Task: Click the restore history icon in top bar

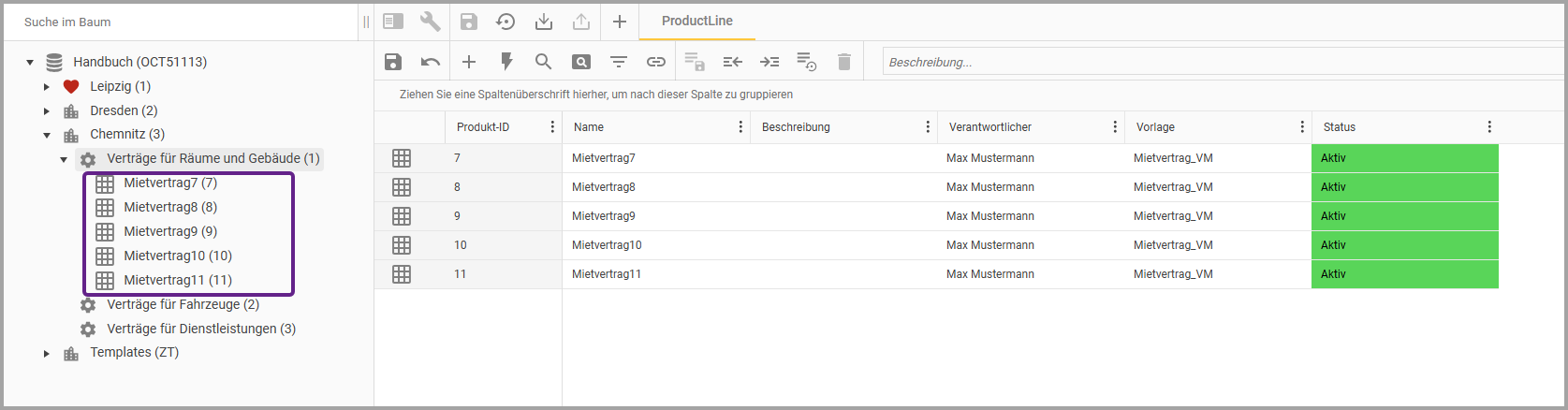Action: (x=506, y=22)
